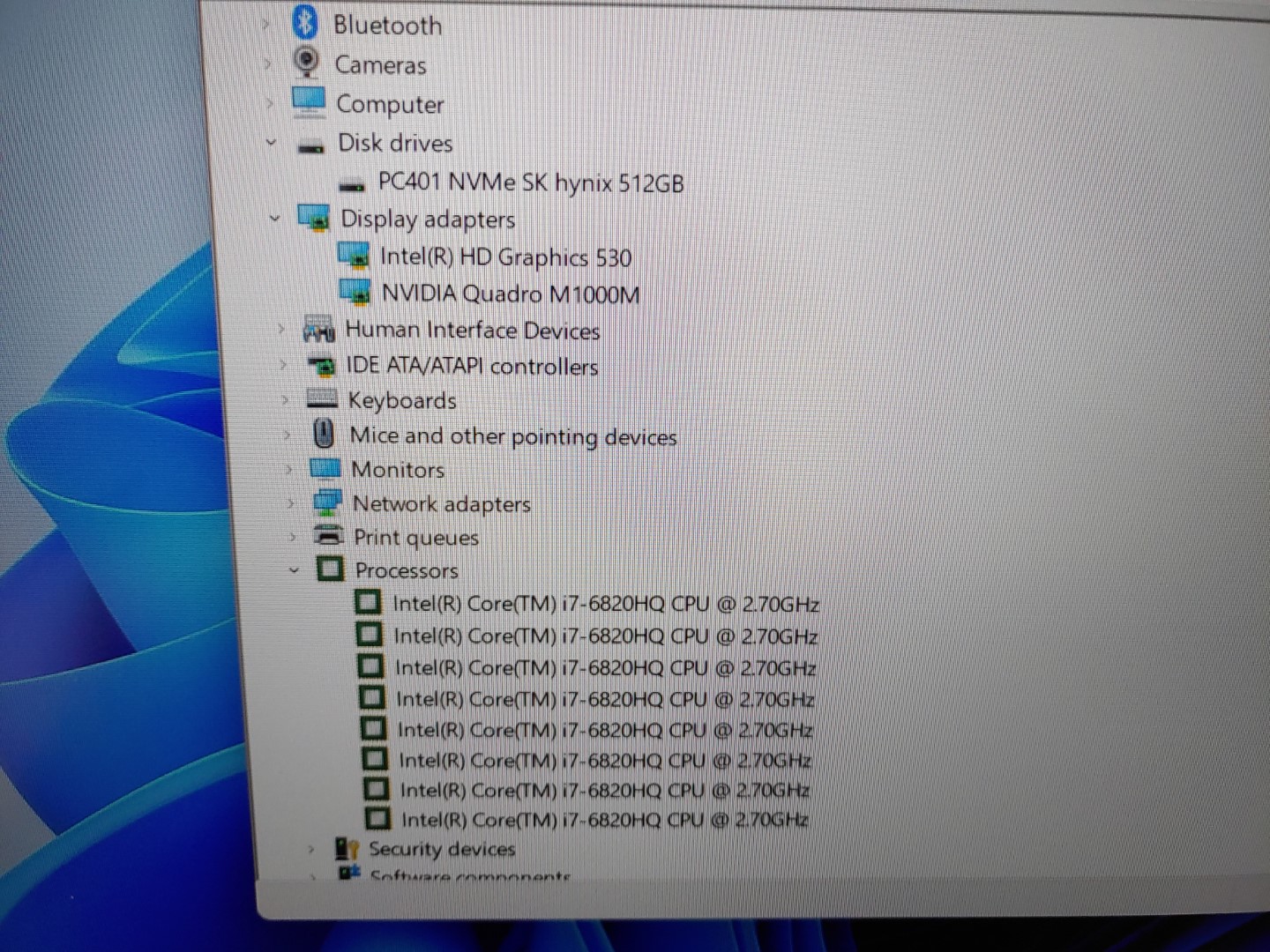Click the Human Interface Devices icon

coord(318,330)
